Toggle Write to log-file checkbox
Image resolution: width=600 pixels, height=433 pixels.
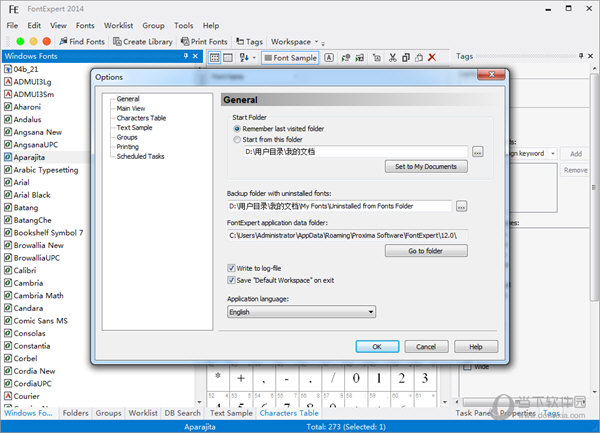coord(254,268)
